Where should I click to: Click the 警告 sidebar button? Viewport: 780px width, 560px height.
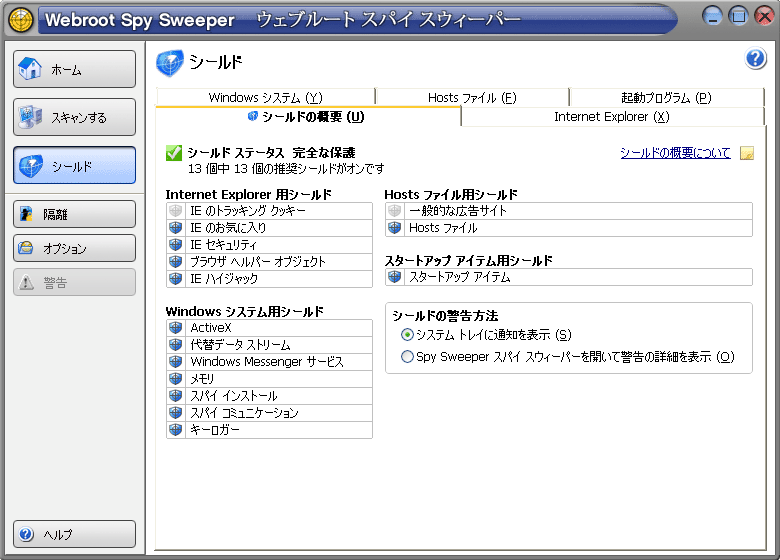click(x=75, y=282)
